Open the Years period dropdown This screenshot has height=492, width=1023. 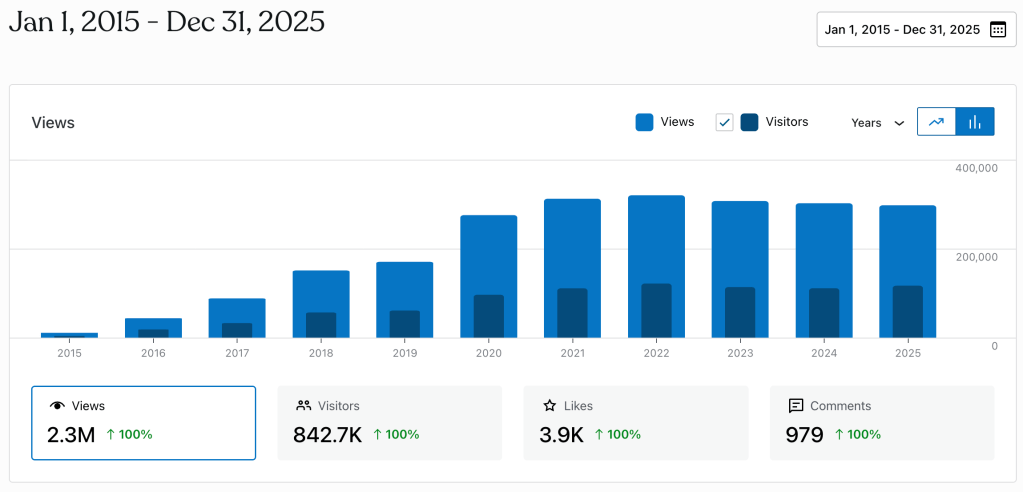[x=877, y=123]
